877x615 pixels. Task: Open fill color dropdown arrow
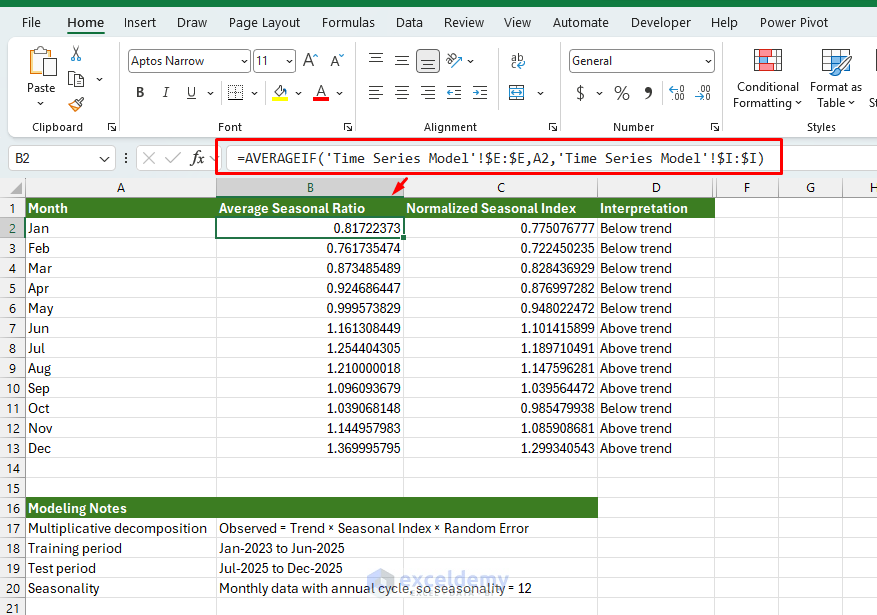[x=299, y=93]
